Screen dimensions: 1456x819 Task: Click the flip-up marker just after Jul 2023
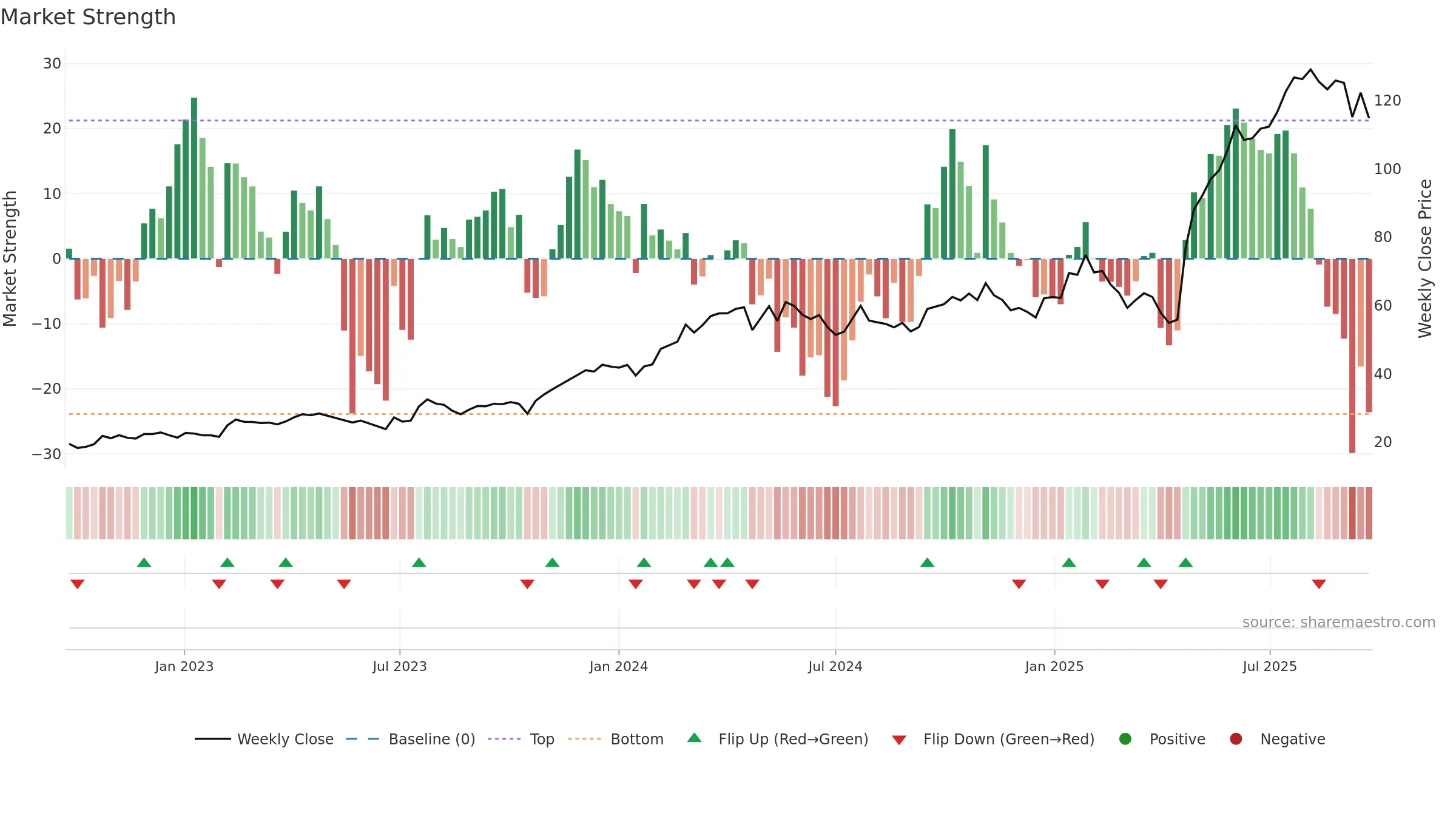click(419, 562)
